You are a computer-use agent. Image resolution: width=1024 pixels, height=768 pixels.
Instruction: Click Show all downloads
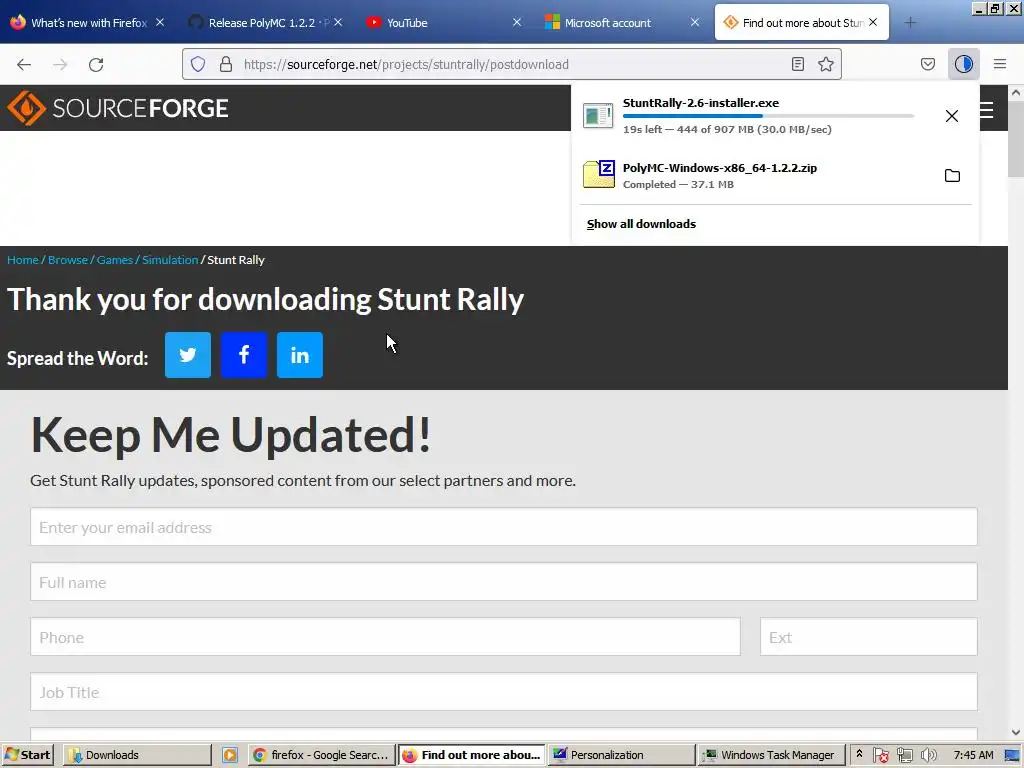[641, 224]
